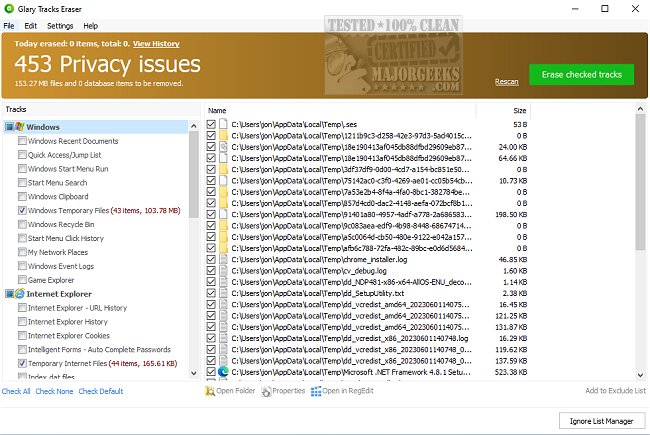650x435 pixels.
Task: Click the Windows logo icon in Tracks tree
Action: pyautogui.click(x=20, y=127)
